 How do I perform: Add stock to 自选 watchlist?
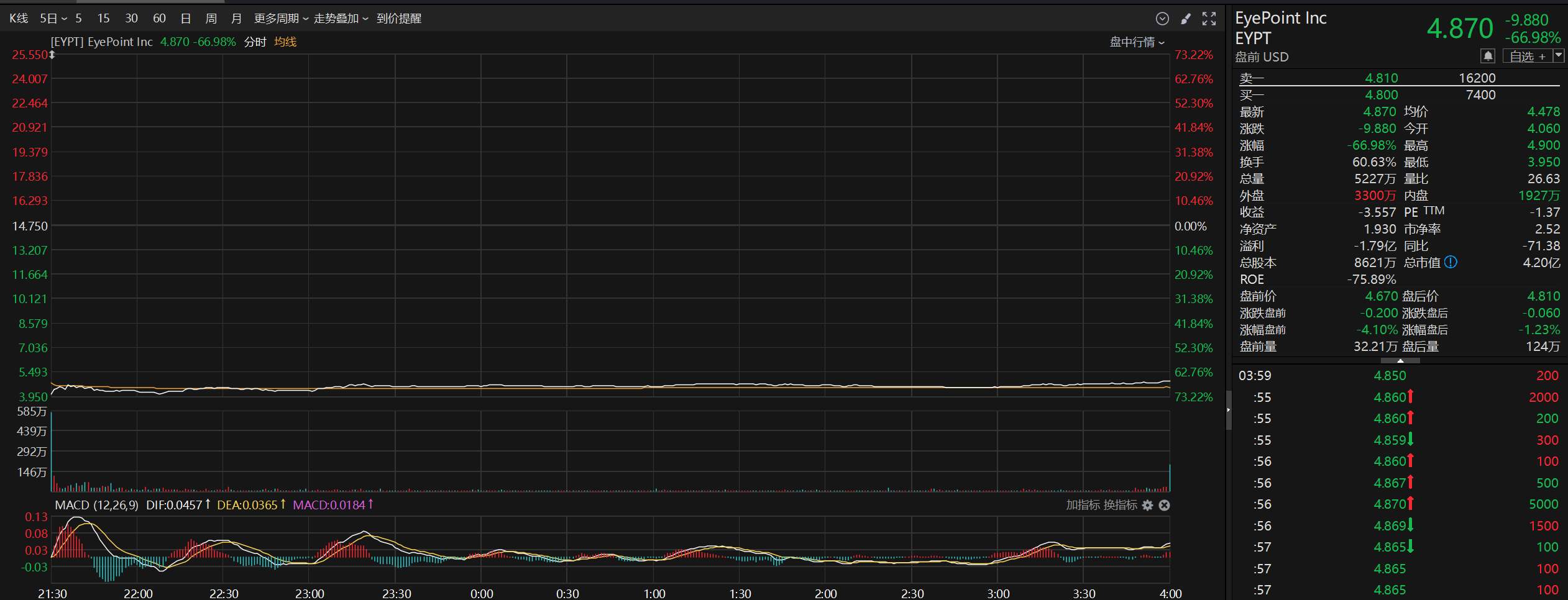pyautogui.click(x=1528, y=57)
